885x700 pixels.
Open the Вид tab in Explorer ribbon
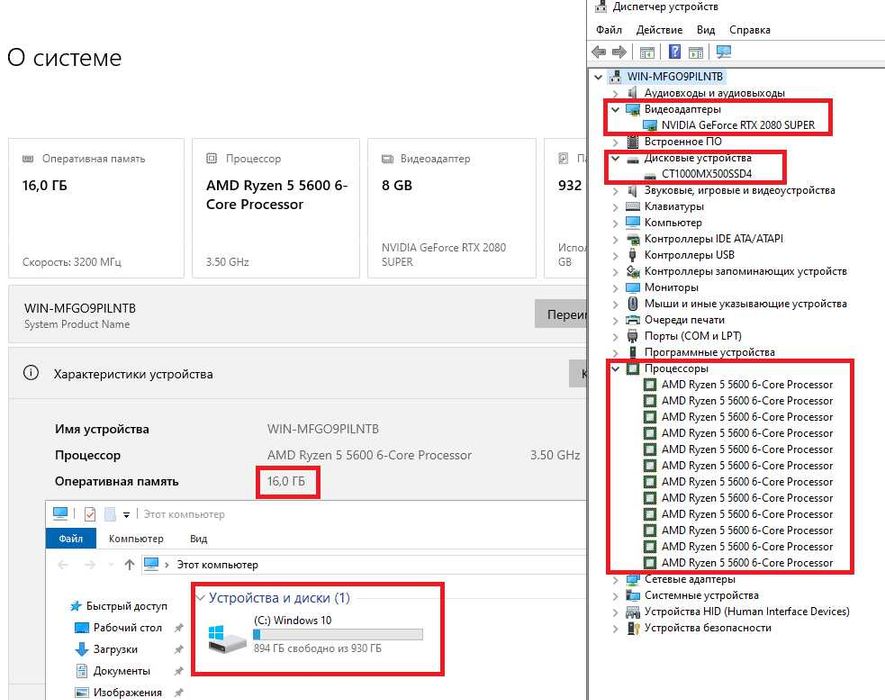click(198, 539)
